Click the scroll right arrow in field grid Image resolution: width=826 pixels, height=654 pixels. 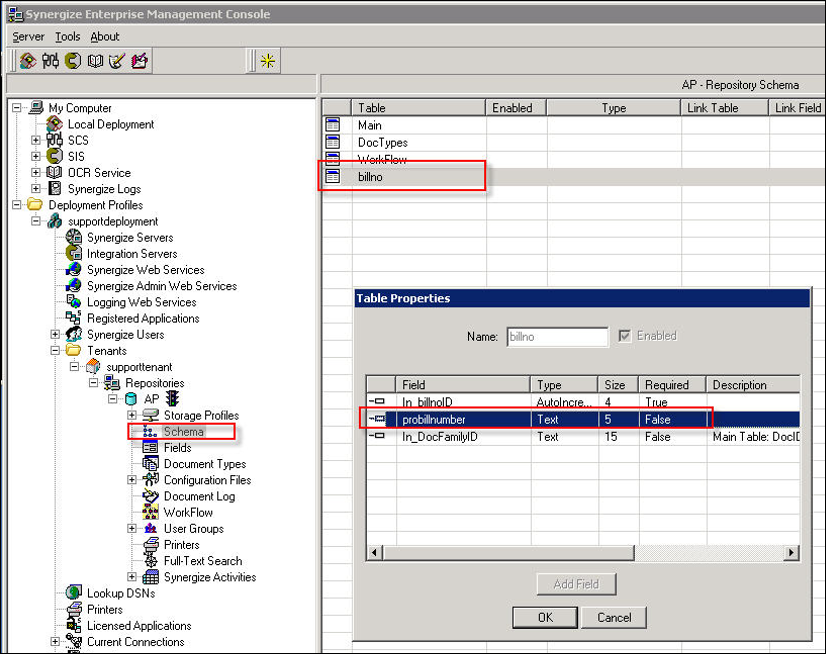tap(791, 553)
